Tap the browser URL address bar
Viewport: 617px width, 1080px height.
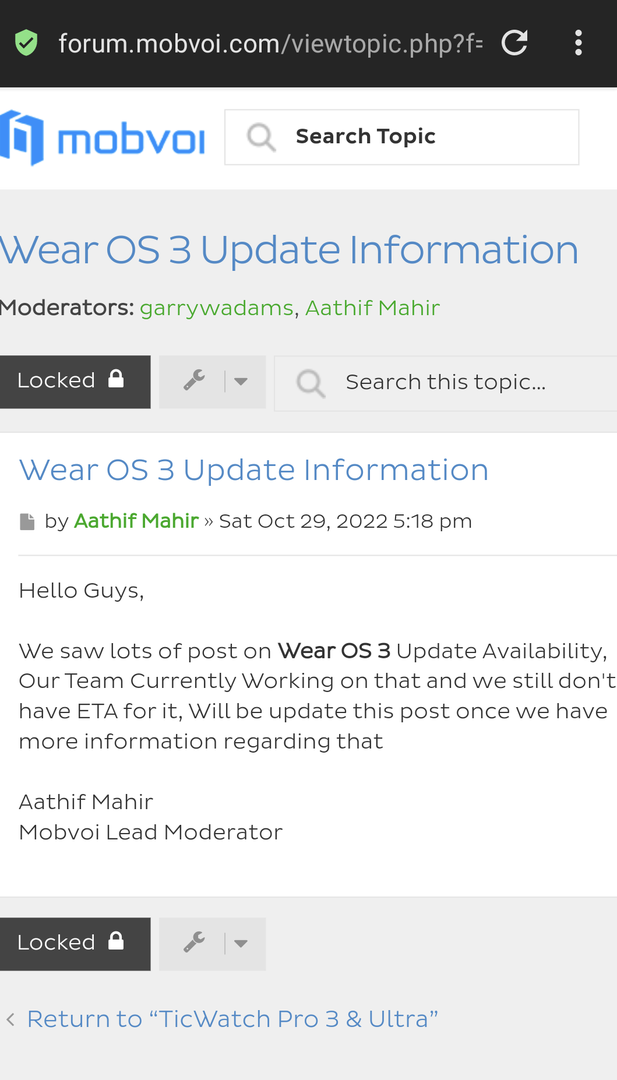(270, 43)
